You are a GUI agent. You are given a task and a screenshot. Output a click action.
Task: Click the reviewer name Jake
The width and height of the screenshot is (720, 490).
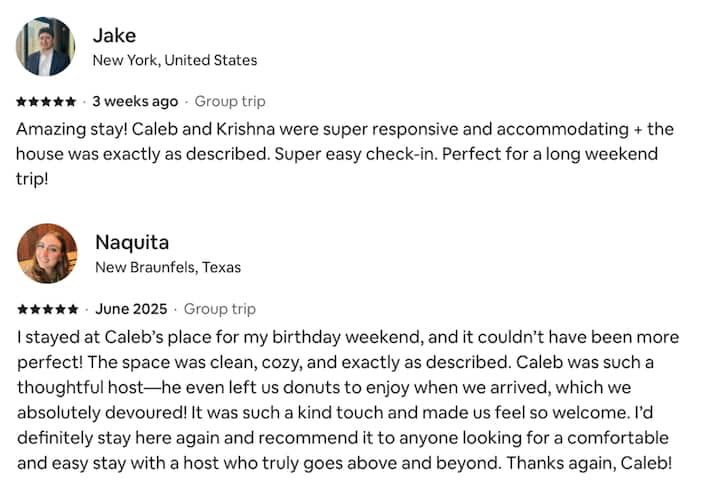(x=114, y=35)
